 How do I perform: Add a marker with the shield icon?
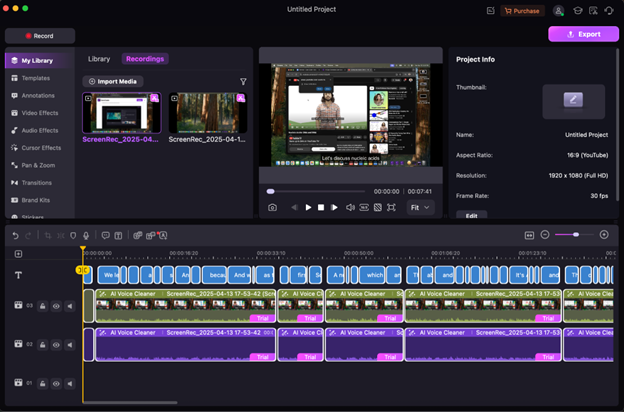click(73, 236)
